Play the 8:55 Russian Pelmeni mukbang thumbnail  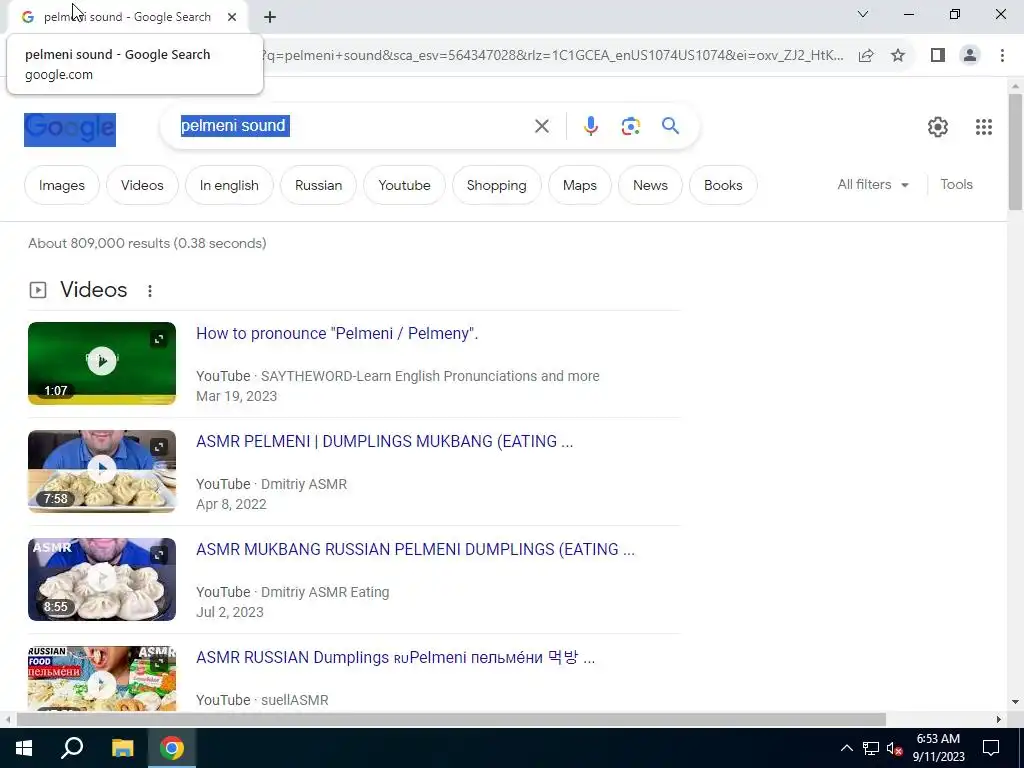[102, 579]
